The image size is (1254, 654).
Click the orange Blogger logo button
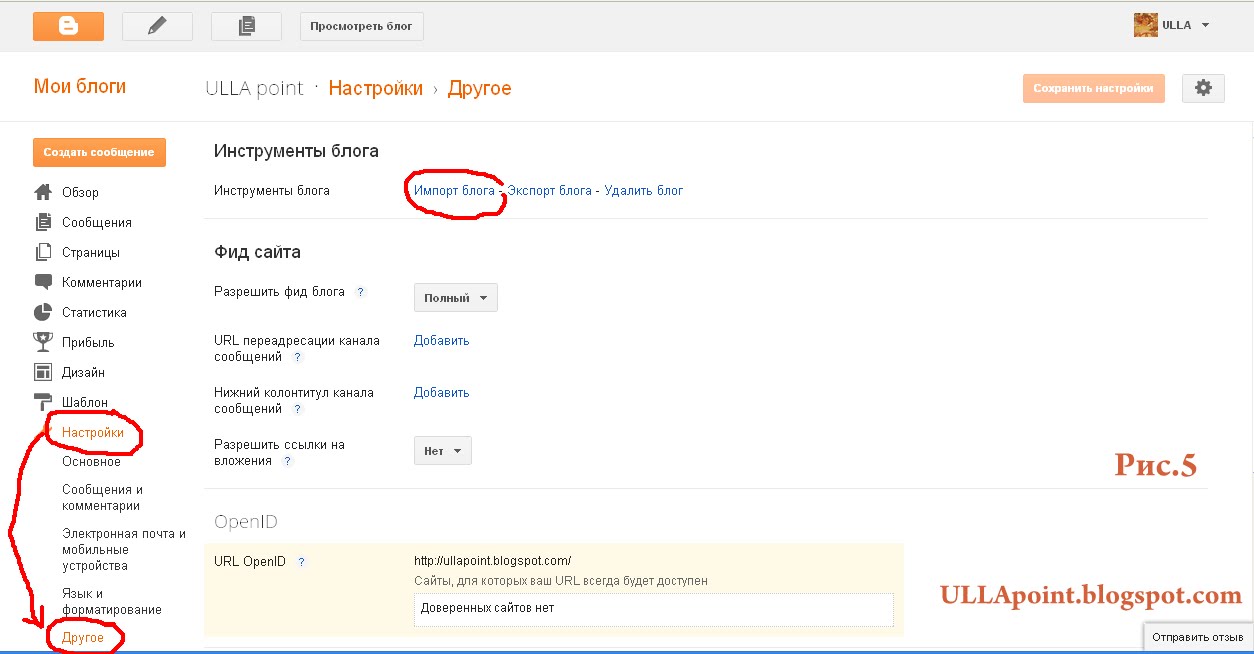(68, 26)
